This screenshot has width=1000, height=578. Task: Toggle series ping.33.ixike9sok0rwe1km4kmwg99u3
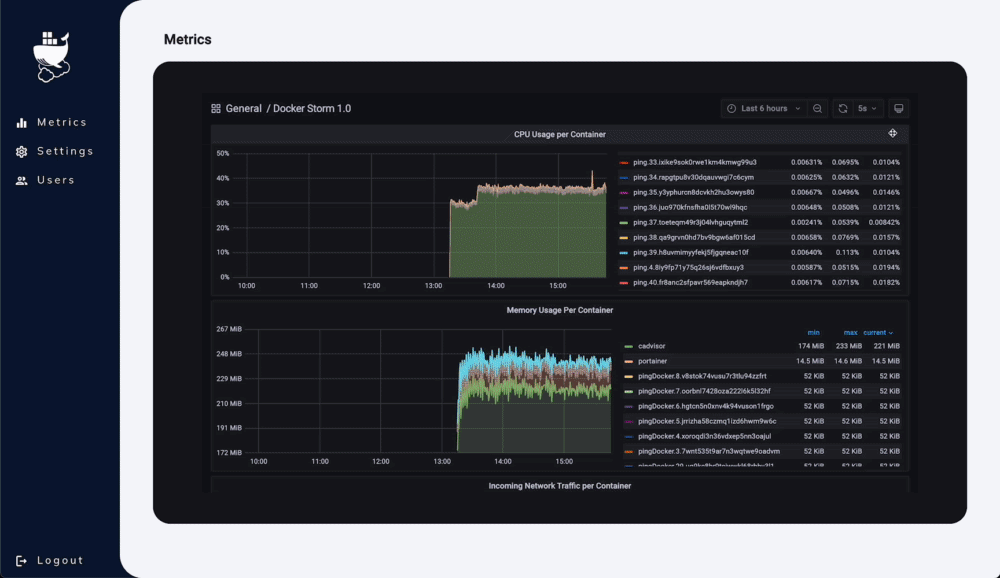(695, 163)
